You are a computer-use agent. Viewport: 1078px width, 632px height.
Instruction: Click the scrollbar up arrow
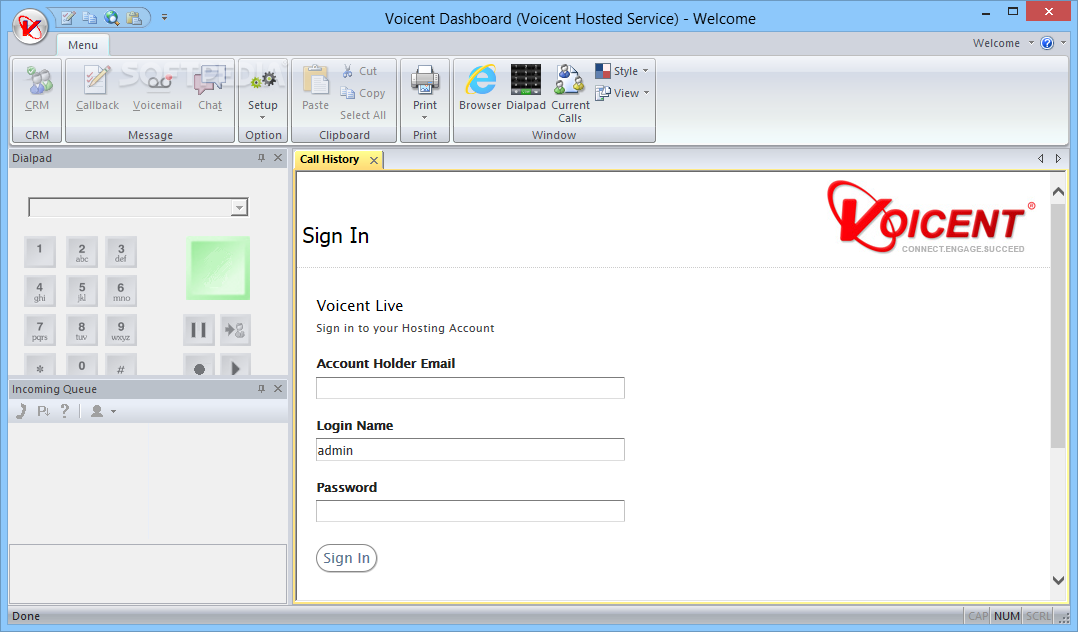coord(1058,192)
